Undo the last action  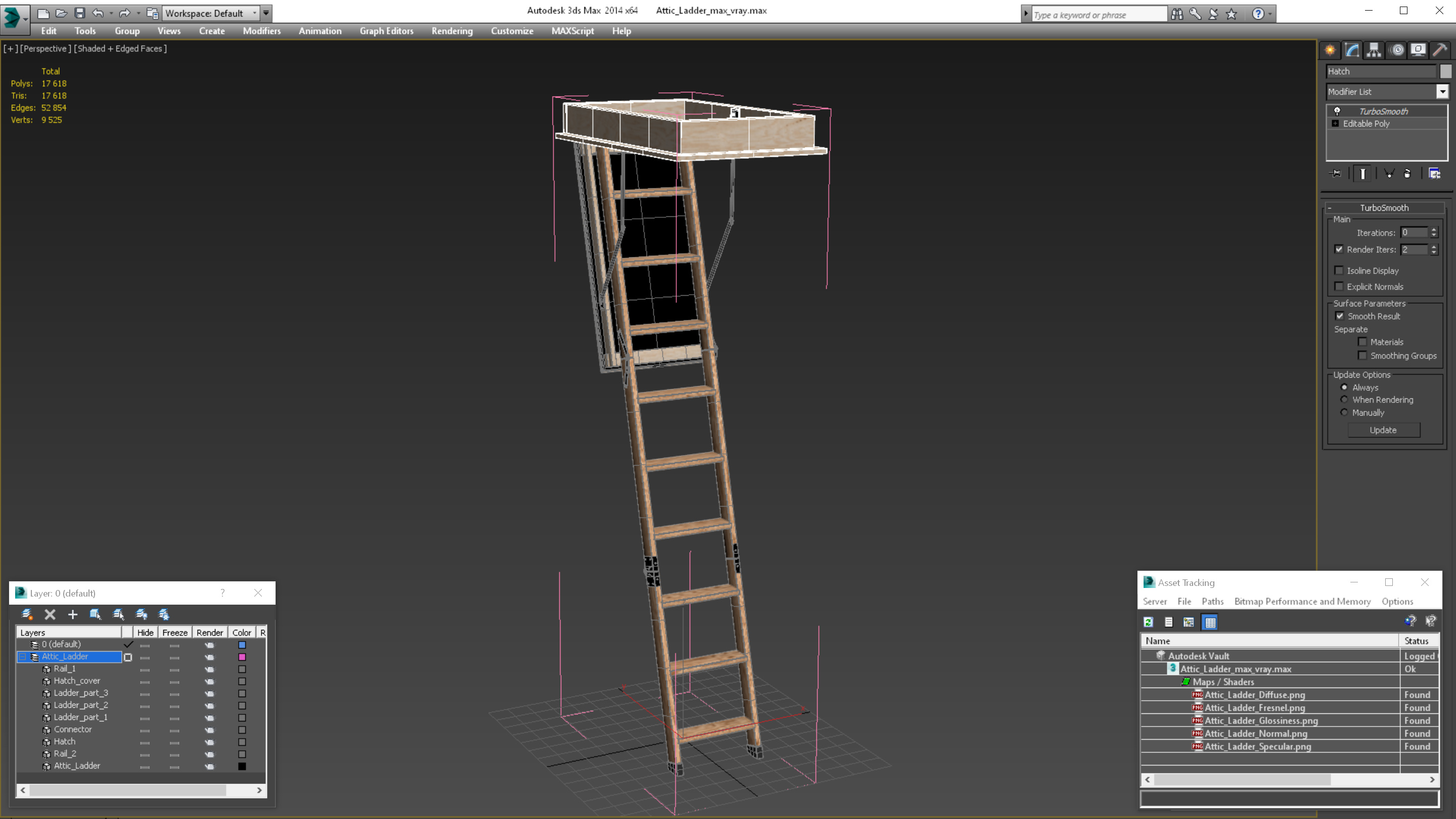98,13
